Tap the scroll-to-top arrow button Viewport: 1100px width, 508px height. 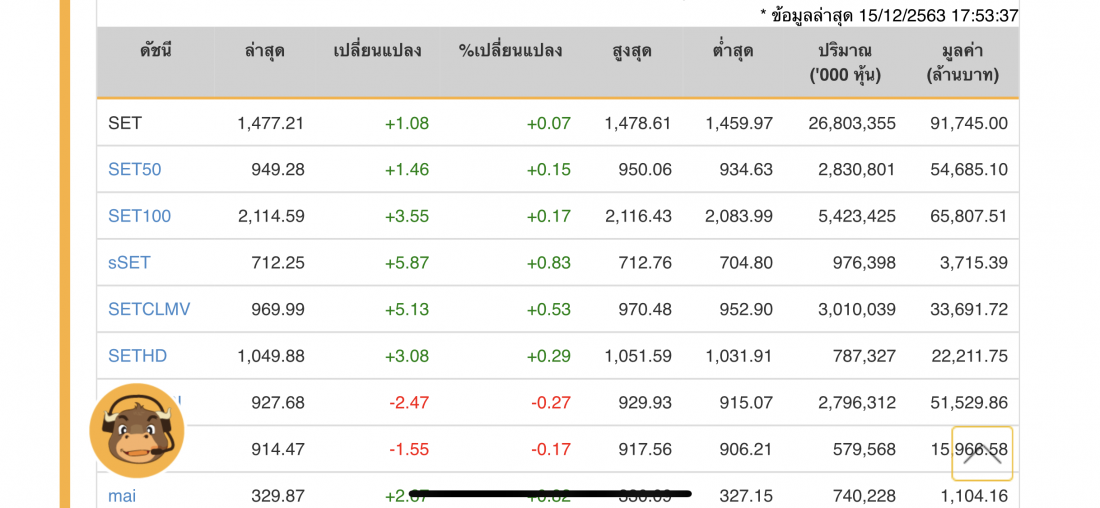[982, 453]
